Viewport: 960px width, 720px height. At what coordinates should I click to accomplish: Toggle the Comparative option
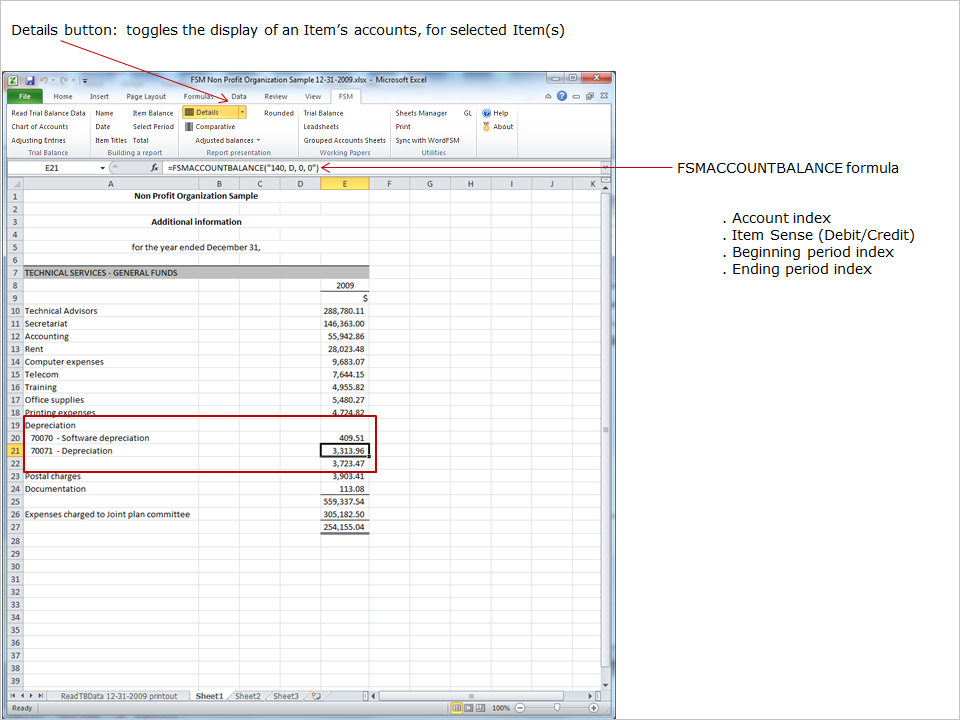tap(215, 127)
